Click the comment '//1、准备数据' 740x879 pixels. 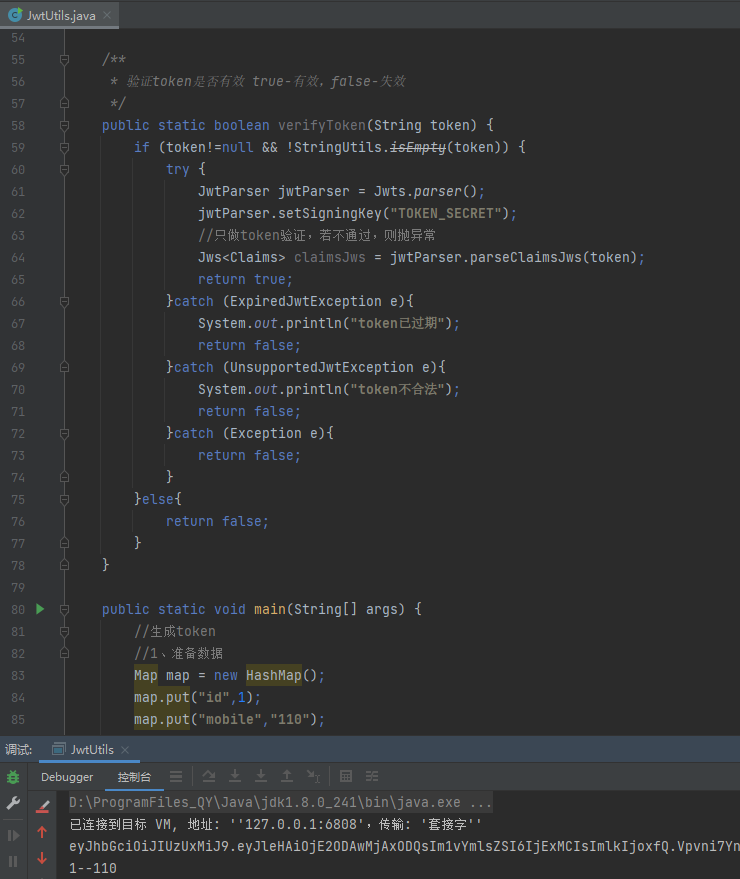pos(178,654)
